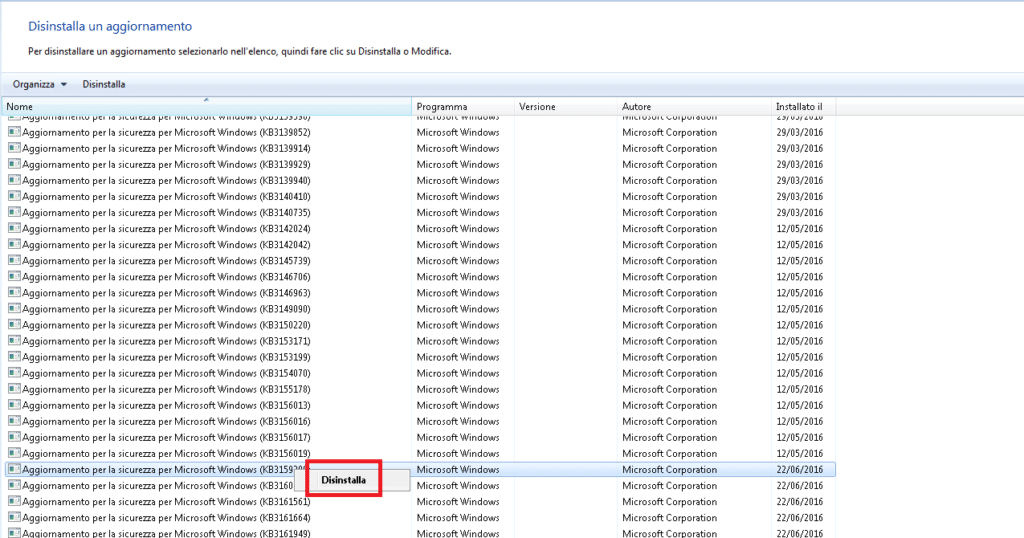This screenshot has height=538, width=1024.
Task: Click the icon of update KB3139914
Action: [14, 148]
